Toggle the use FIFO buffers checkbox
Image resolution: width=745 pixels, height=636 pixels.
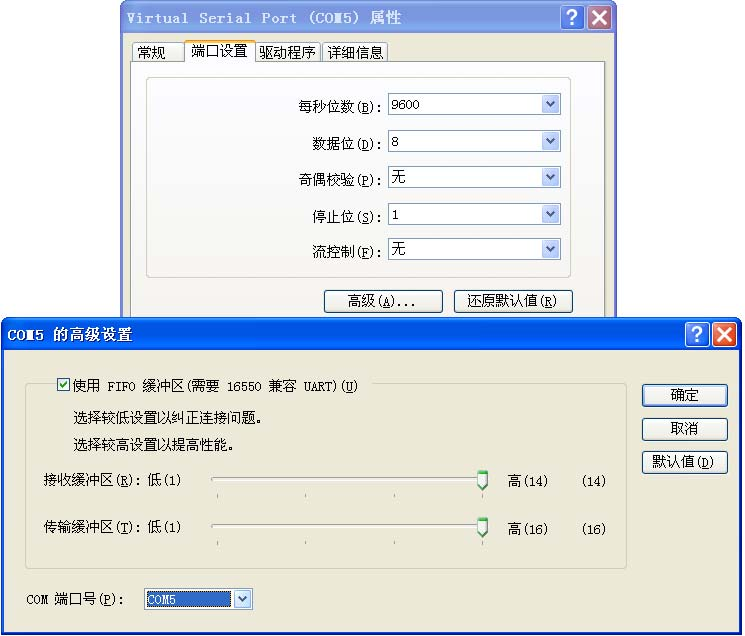[64, 385]
